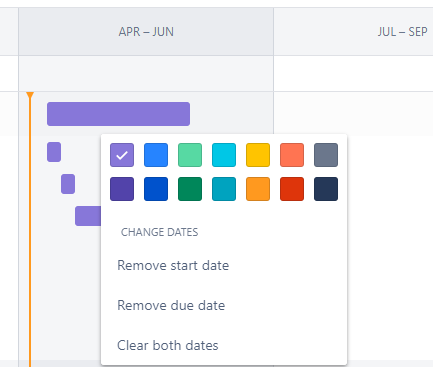Pick the orange color swatch
The image size is (433, 367).
(x=258, y=189)
